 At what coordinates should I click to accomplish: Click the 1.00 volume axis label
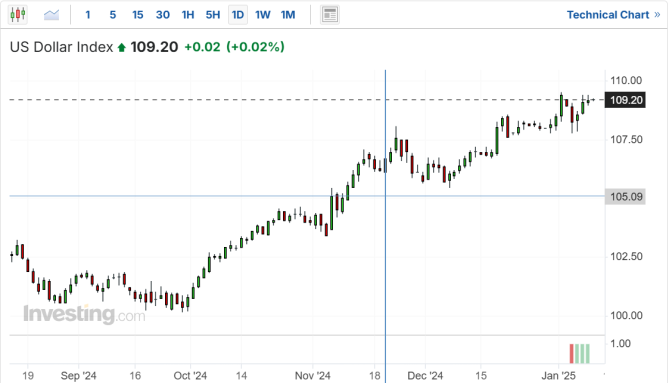click(x=620, y=344)
